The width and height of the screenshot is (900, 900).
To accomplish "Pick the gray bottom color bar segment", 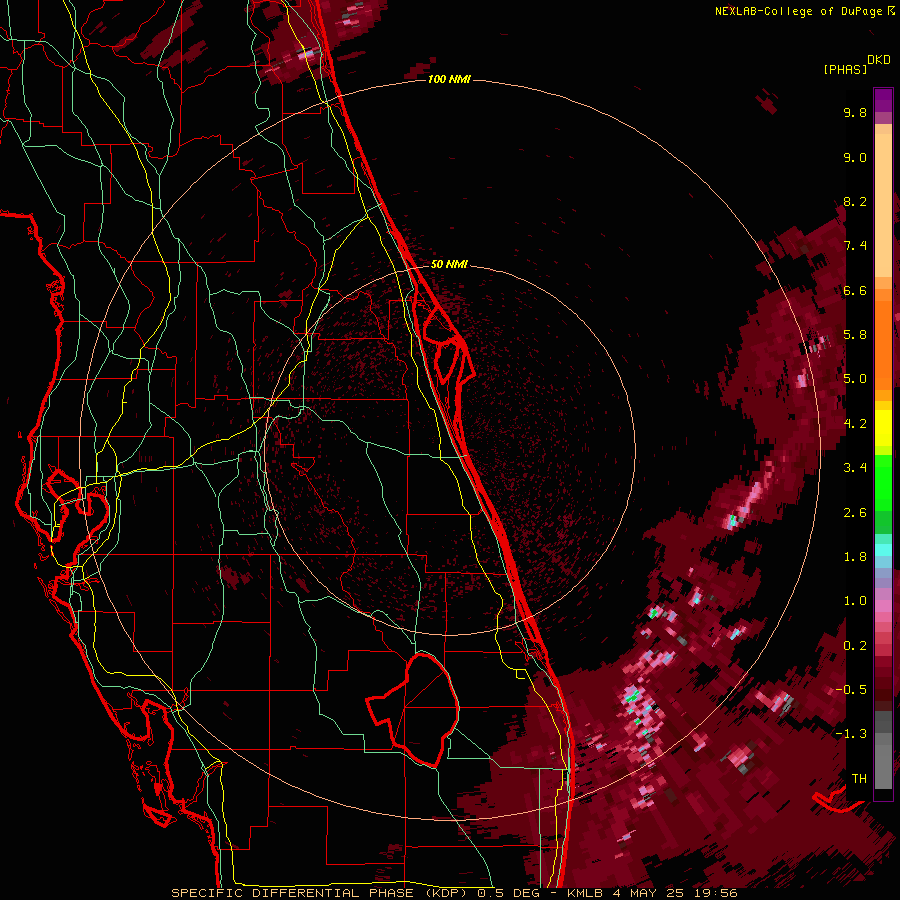I will 883,766.
